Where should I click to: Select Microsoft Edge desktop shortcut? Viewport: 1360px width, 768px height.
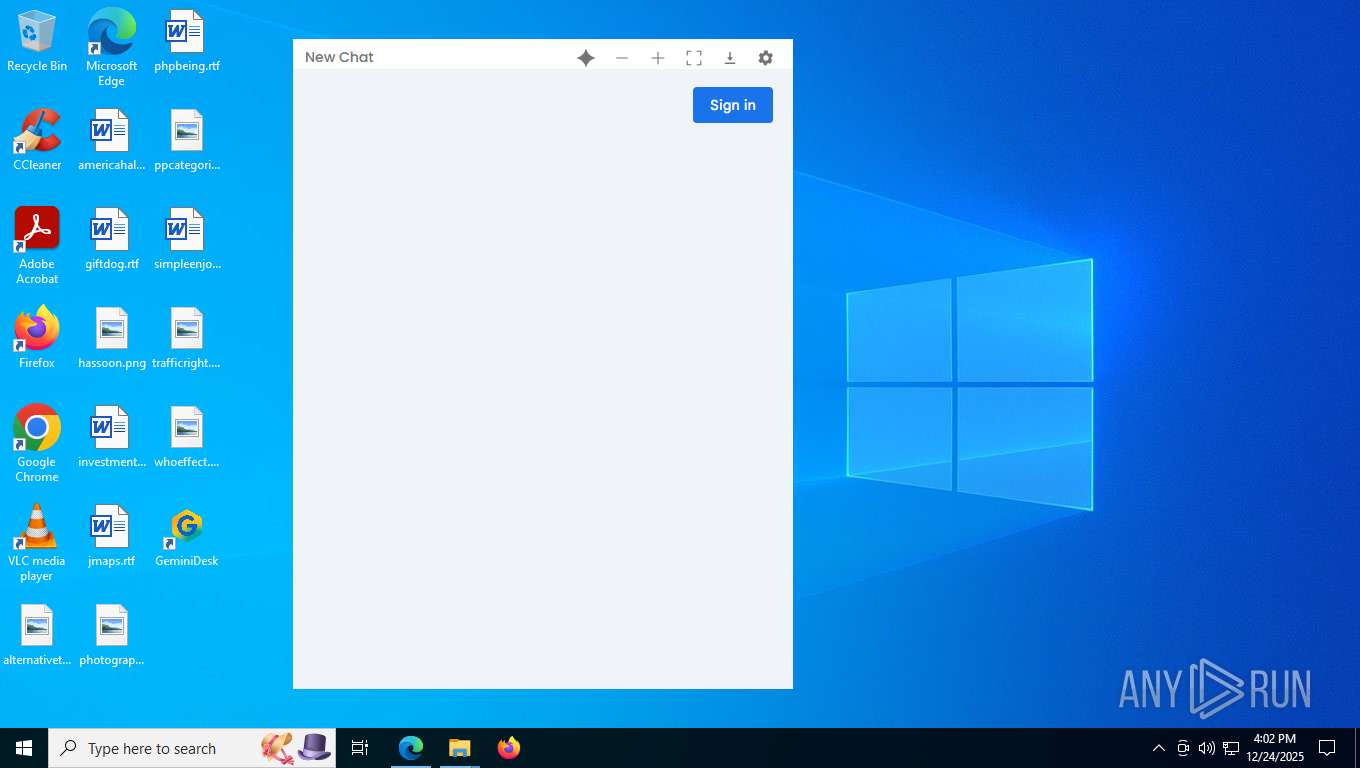coord(111,46)
